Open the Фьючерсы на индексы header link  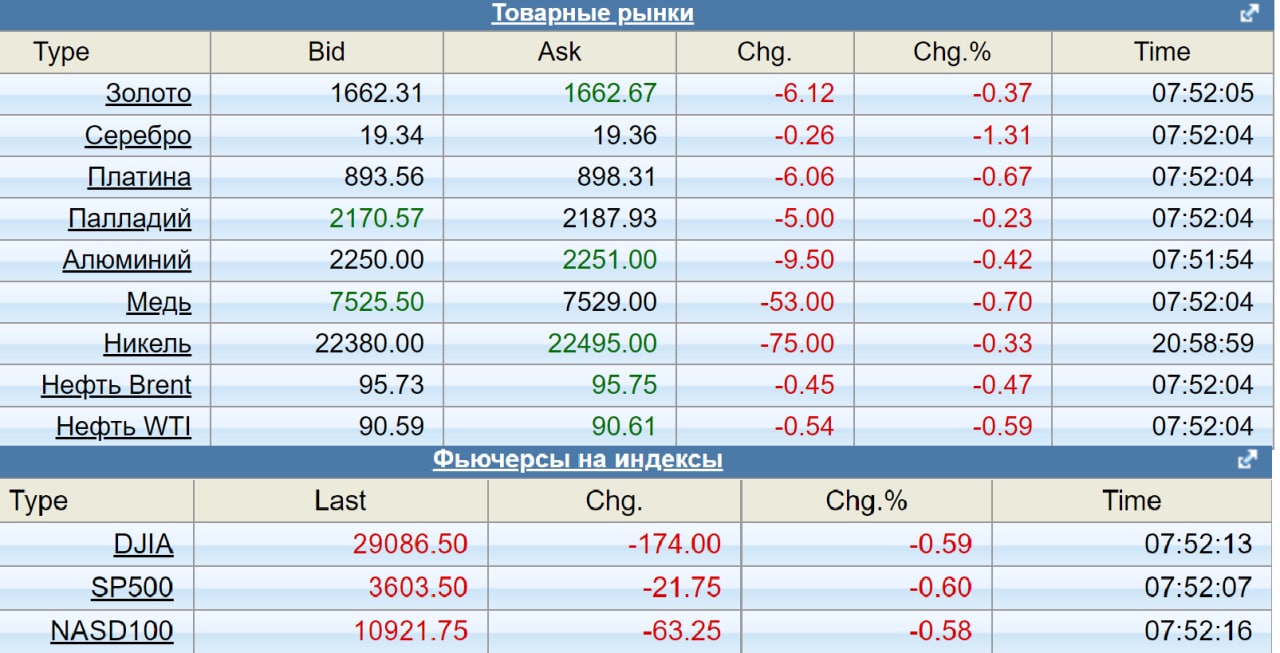coord(577,460)
